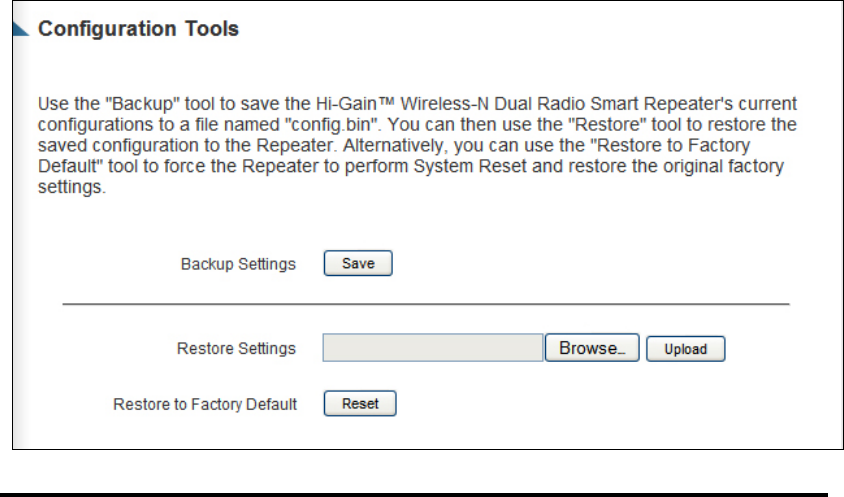The width and height of the screenshot is (844, 497).
Task: Select the Configuration Tools heading
Action: [x=138, y=29]
